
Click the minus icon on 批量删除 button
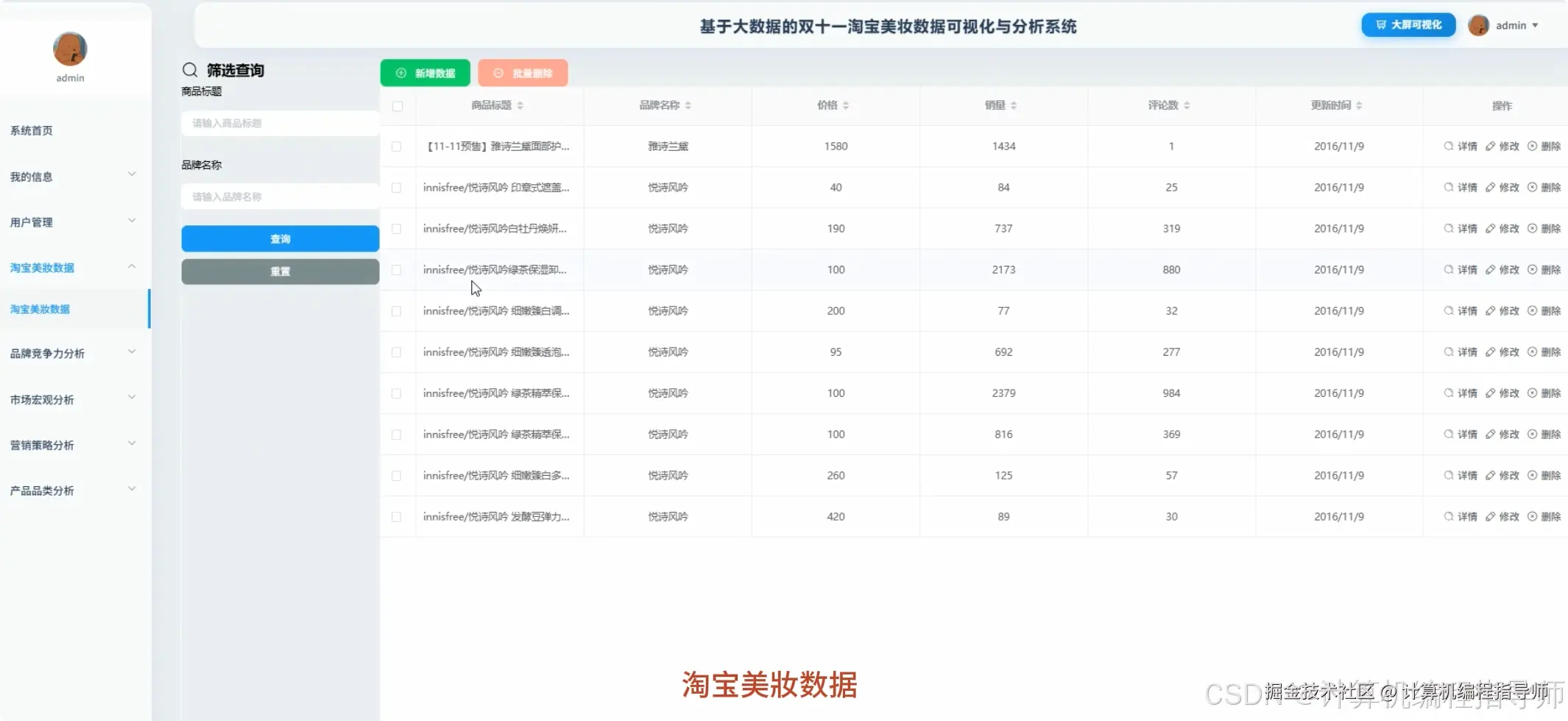coord(498,72)
